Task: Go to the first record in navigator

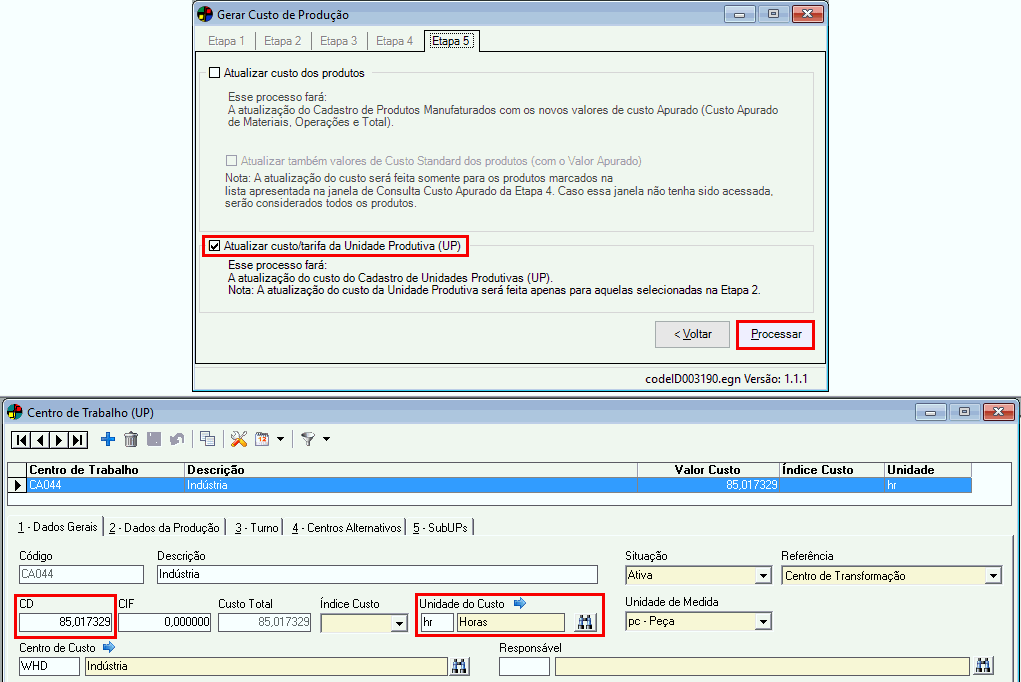Action: pyautogui.click(x=21, y=439)
